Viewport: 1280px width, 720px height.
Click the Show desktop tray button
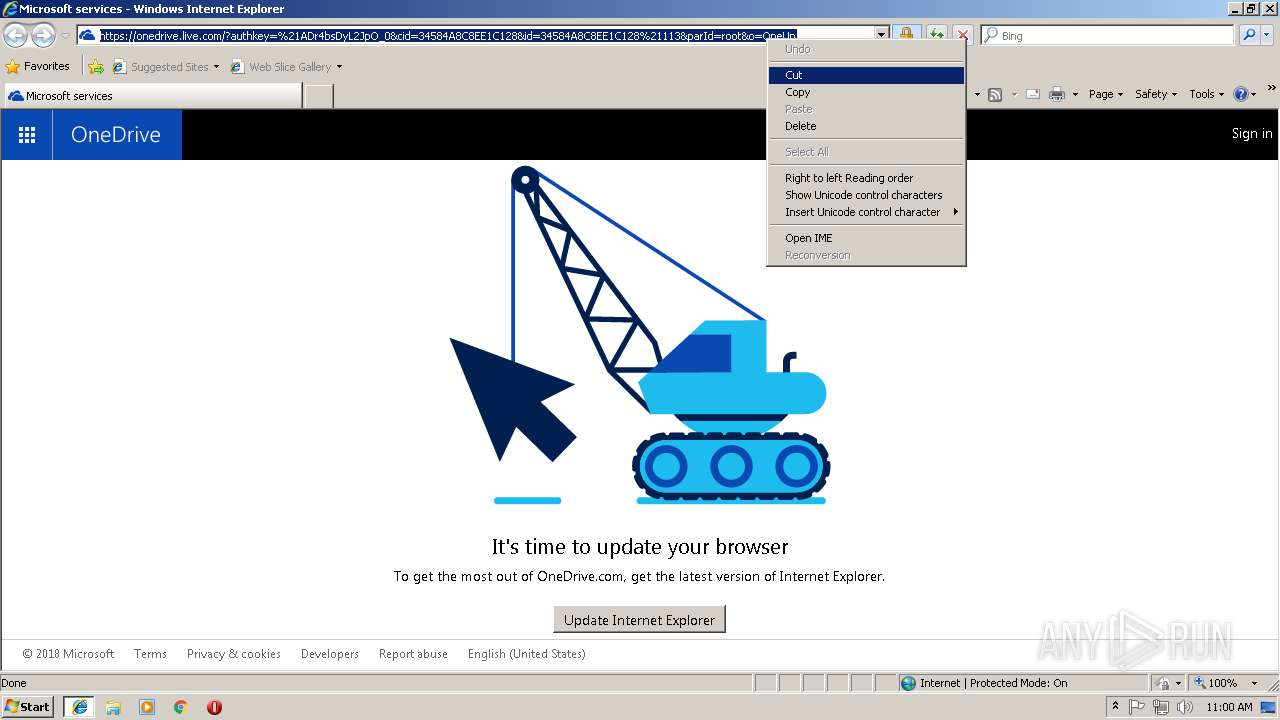pyautogui.click(x=1269, y=707)
